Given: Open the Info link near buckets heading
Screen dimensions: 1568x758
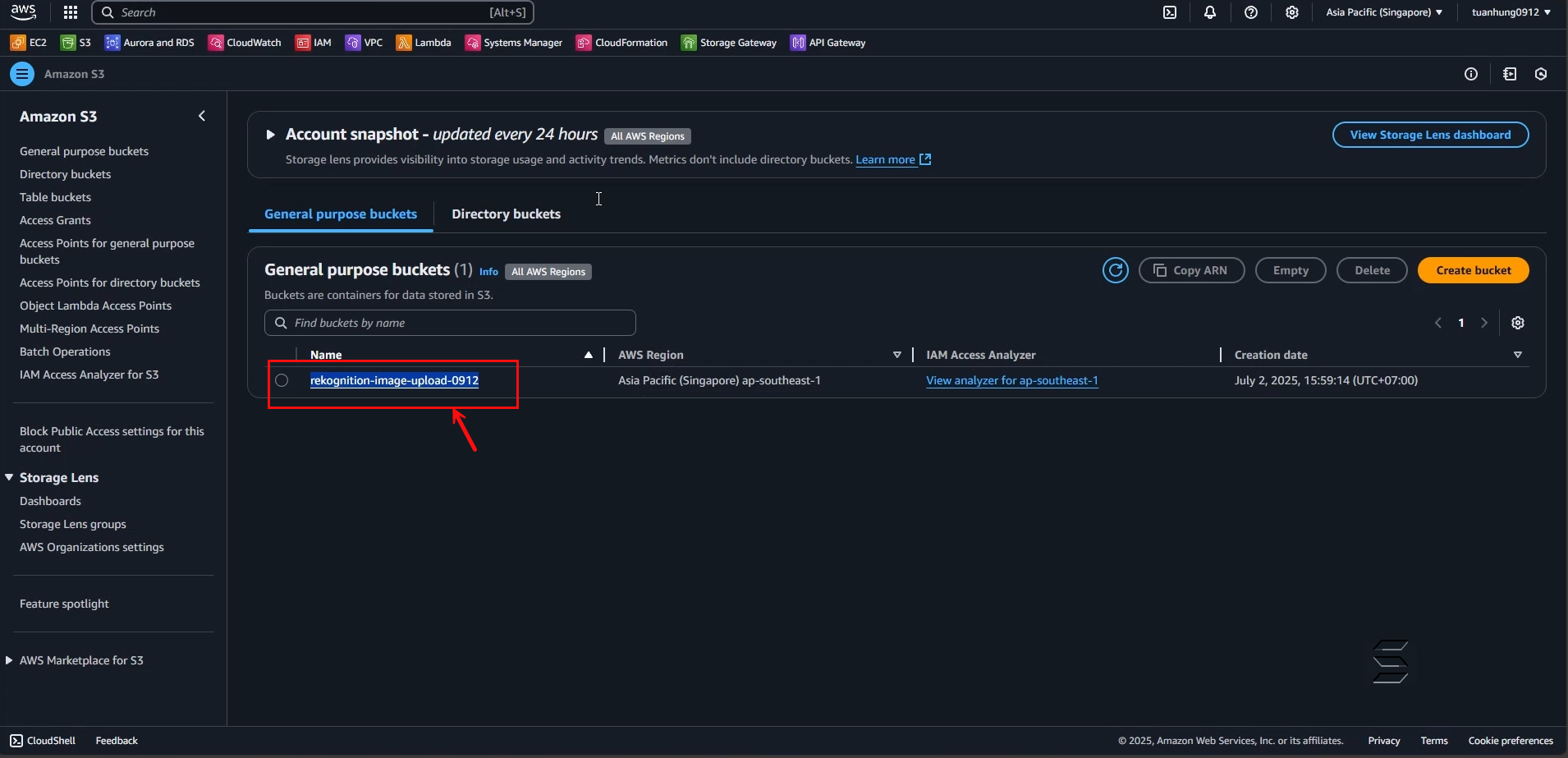Looking at the screenshot, I should 488,272.
